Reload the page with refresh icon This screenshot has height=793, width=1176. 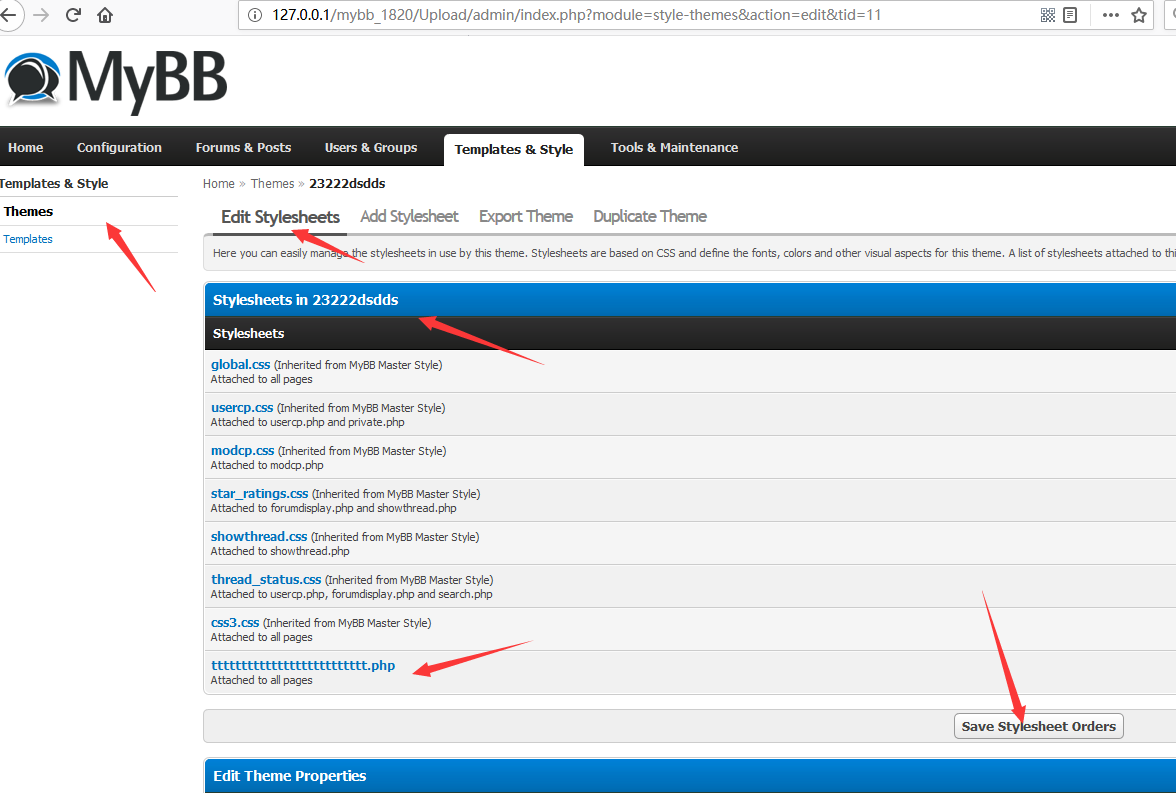[74, 15]
